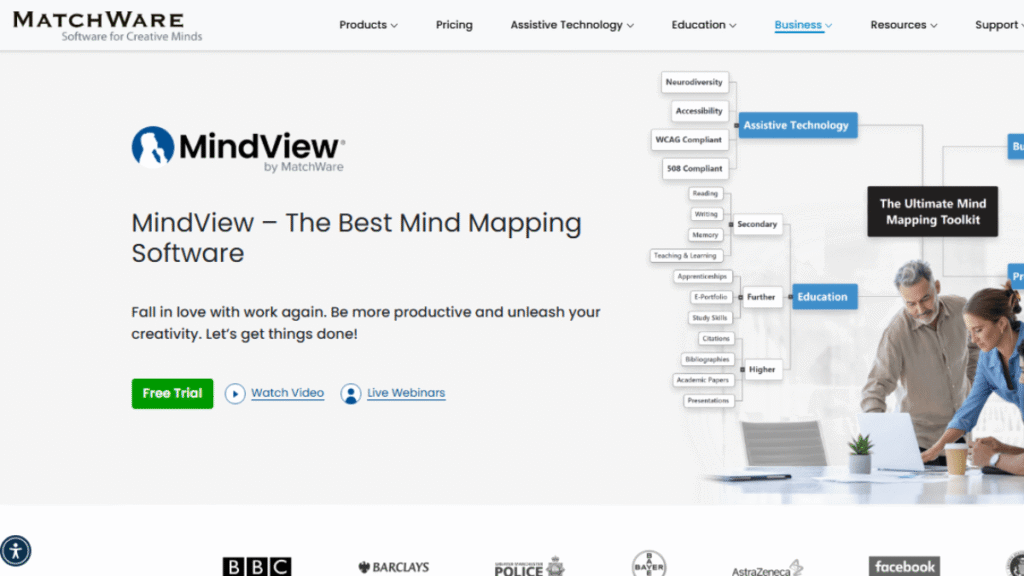The image size is (1024, 576).
Task: Expand the Support dropdown
Action: tap(997, 25)
